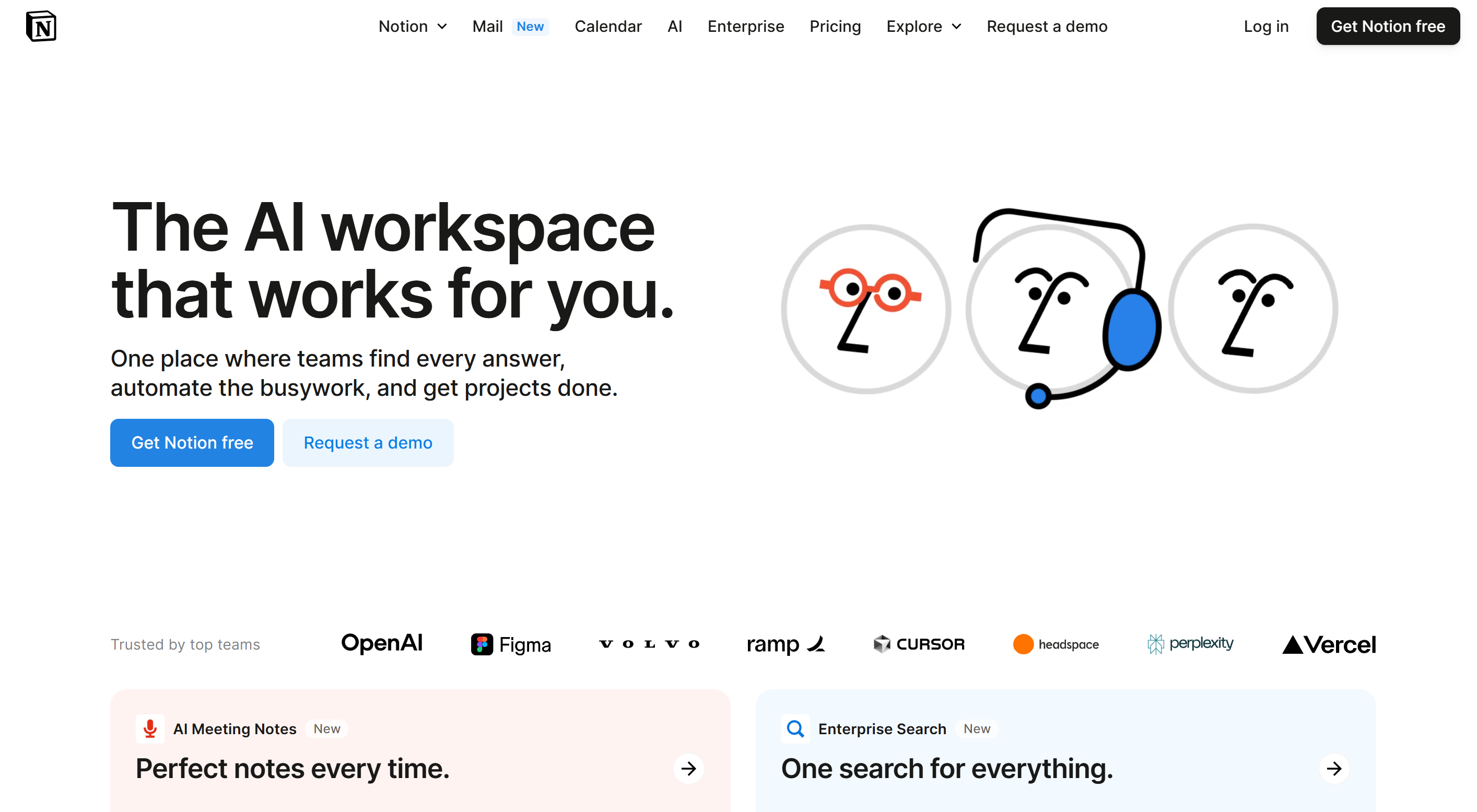Screen dimensions: 1477x812
Task: Expand the Explore dropdown chevron
Action: click(956, 27)
